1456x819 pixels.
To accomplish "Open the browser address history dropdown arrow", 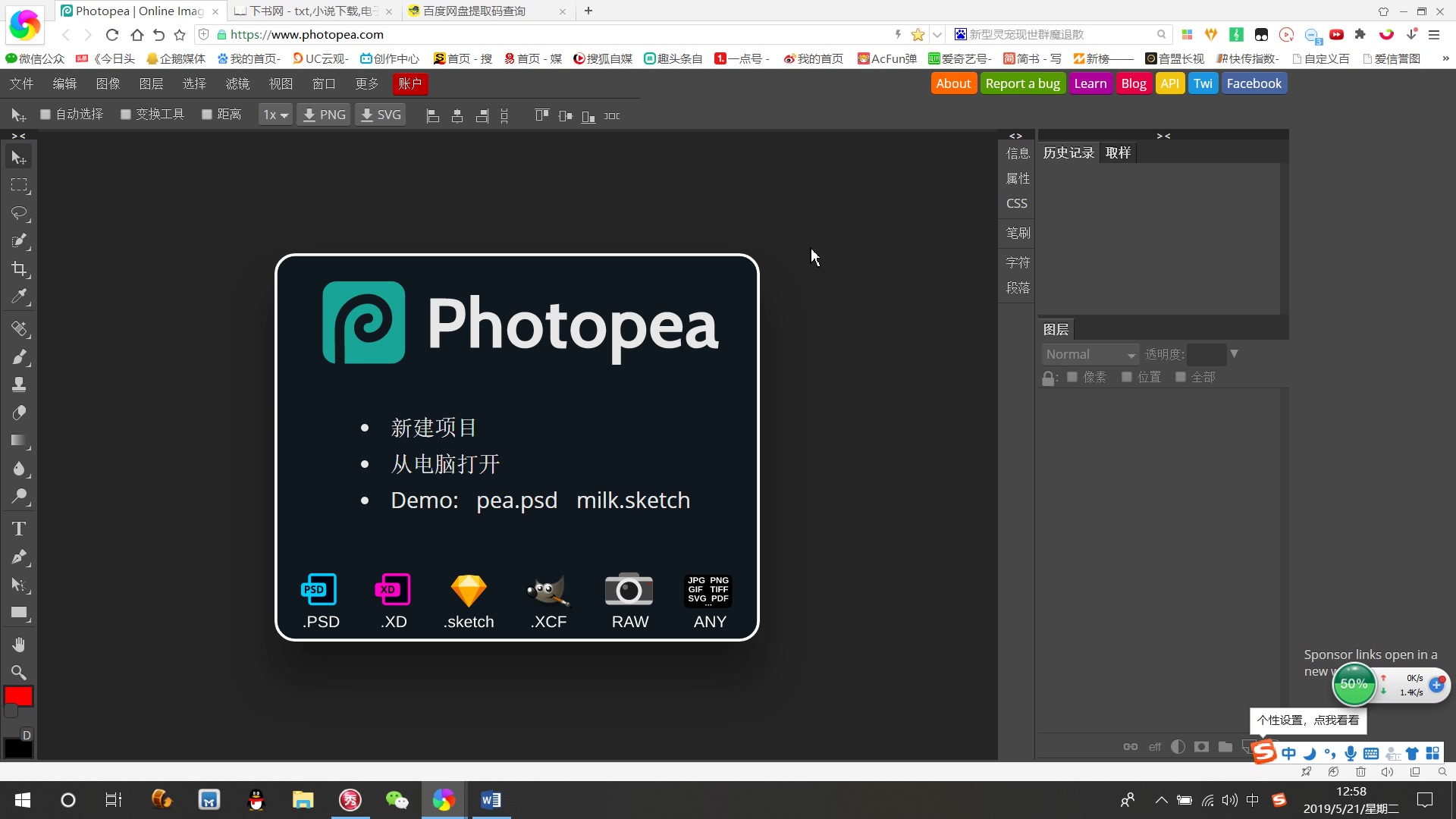I will (x=937, y=35).
